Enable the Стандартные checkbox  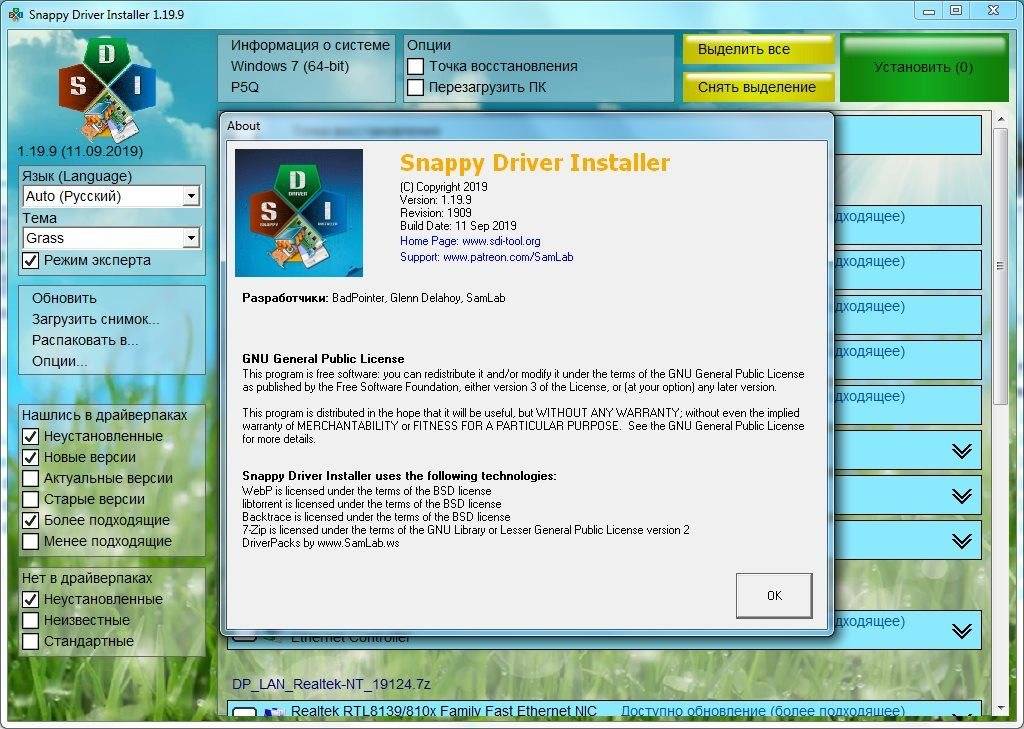31,641
